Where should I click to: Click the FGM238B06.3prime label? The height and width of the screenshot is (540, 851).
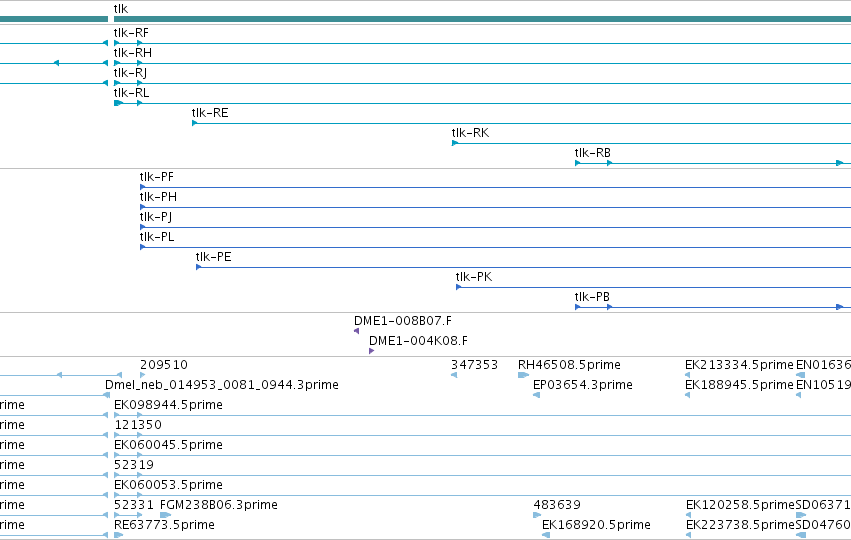[x=219, y=506]
